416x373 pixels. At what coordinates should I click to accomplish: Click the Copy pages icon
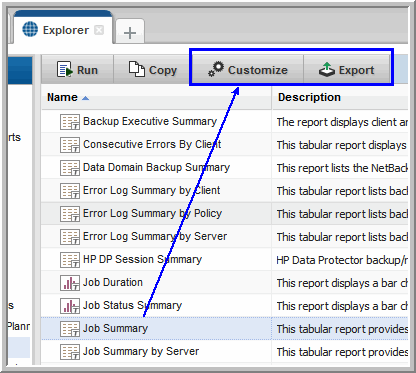point(137,69)
